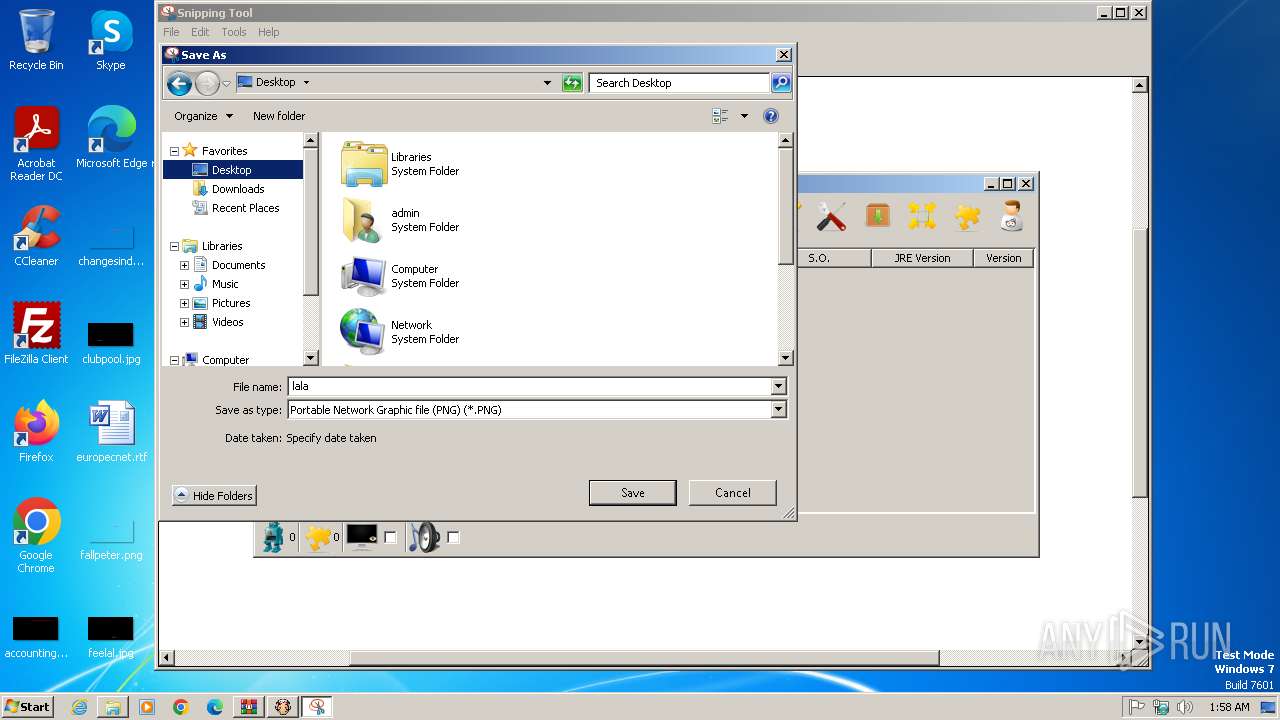
Task: Click the Cancel button
Action: click(733, 493)
